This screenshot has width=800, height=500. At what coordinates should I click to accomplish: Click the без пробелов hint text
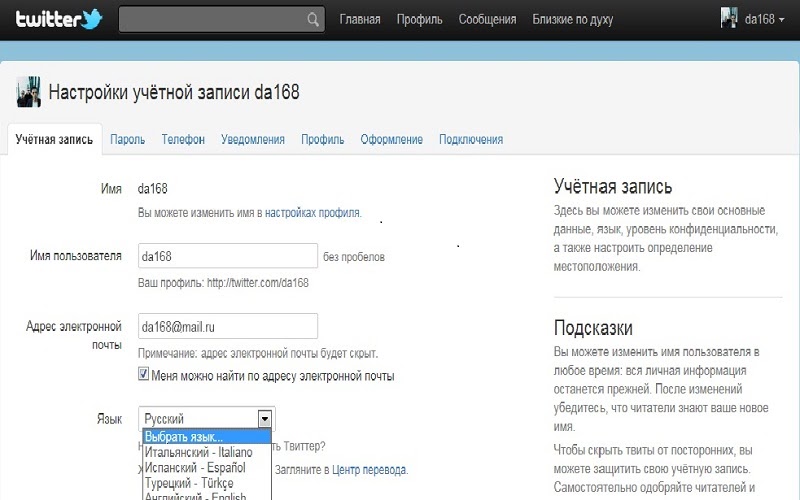click(x=354, y=257)
